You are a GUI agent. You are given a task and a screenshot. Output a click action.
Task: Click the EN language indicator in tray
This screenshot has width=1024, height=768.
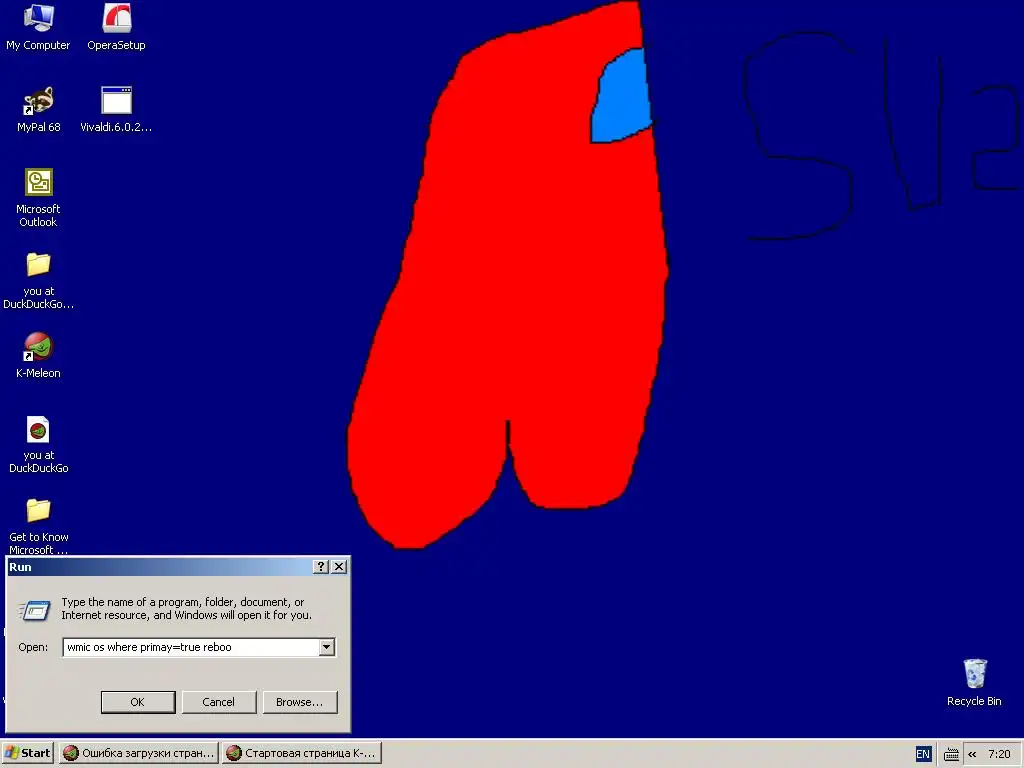(923, 754)
